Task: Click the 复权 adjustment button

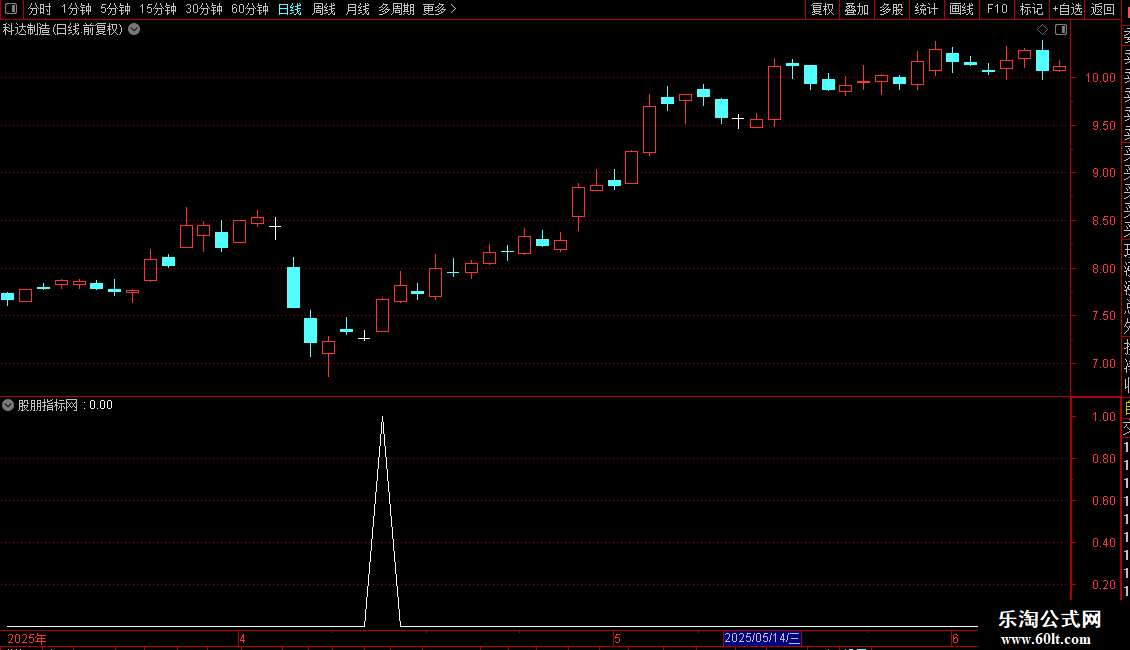Action: point(822,9)
